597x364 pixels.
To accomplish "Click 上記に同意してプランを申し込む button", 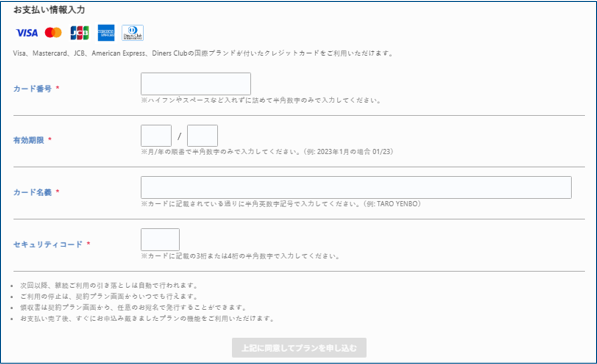I will [299, 348].
